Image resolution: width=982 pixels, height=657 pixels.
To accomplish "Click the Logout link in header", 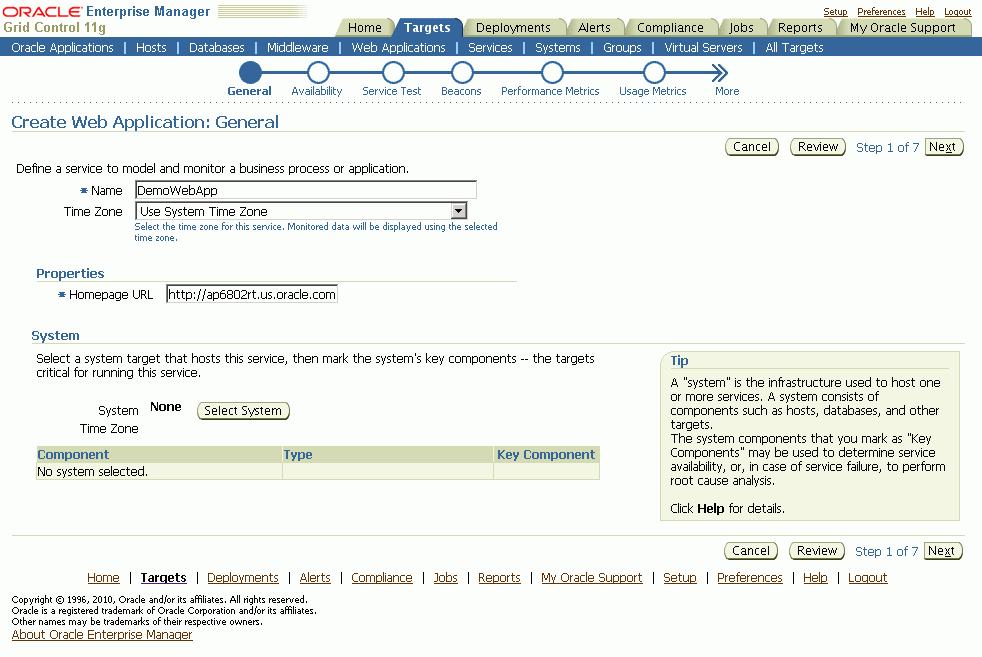I will (957, 12).
